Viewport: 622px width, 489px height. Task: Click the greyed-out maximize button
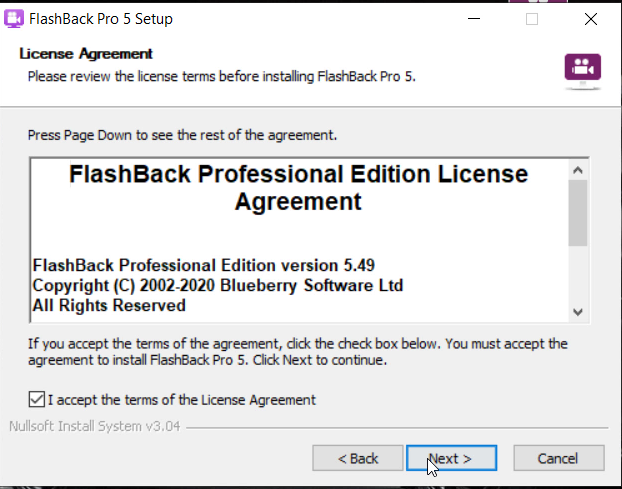532,18
